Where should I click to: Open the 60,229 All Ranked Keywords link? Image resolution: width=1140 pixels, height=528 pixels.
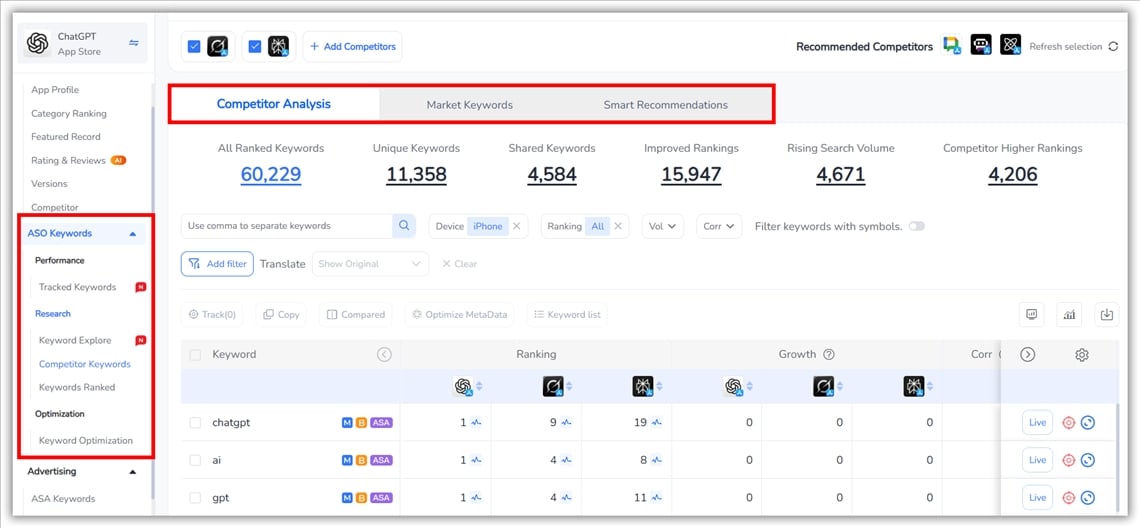tap(271, 175)
